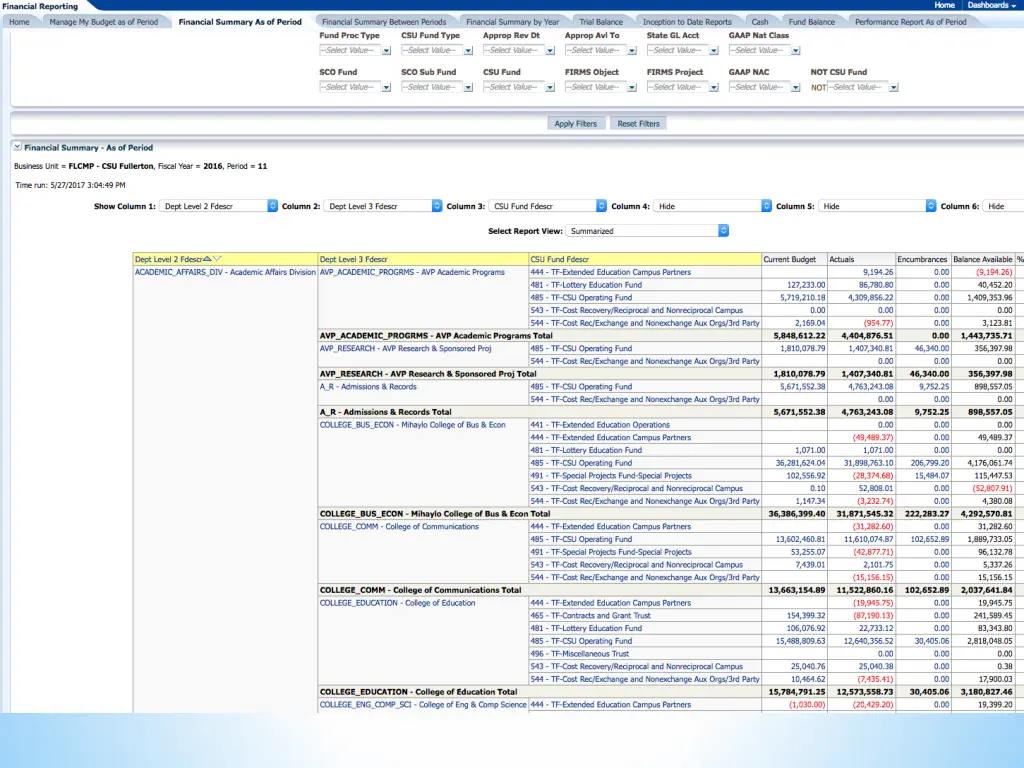Open COLLEGE_EDUCATION College of Education link
The width and height of the screenshot is (1024, 768).
[x=398, y=603]
